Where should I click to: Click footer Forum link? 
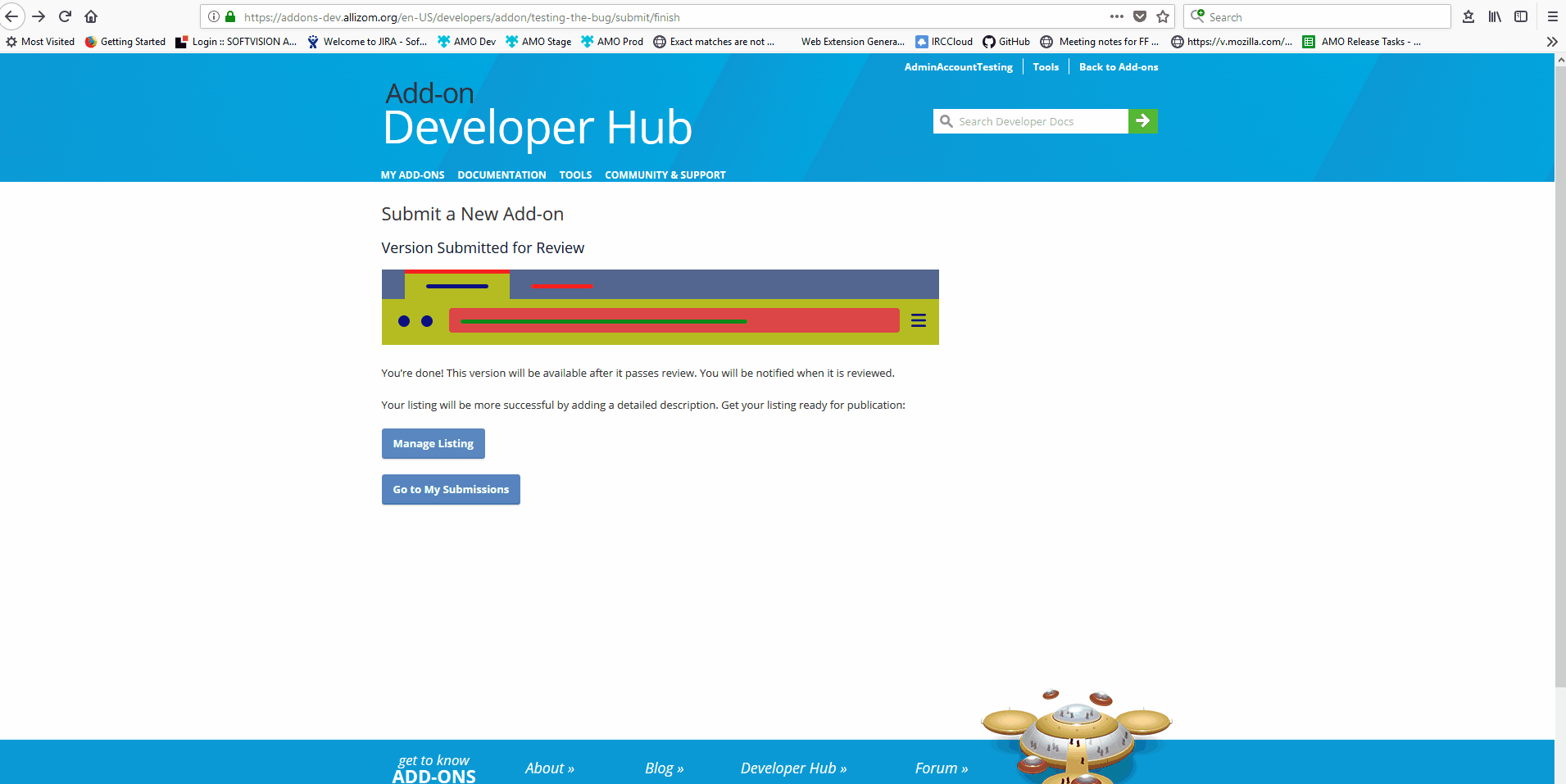[x=942, y=768]
